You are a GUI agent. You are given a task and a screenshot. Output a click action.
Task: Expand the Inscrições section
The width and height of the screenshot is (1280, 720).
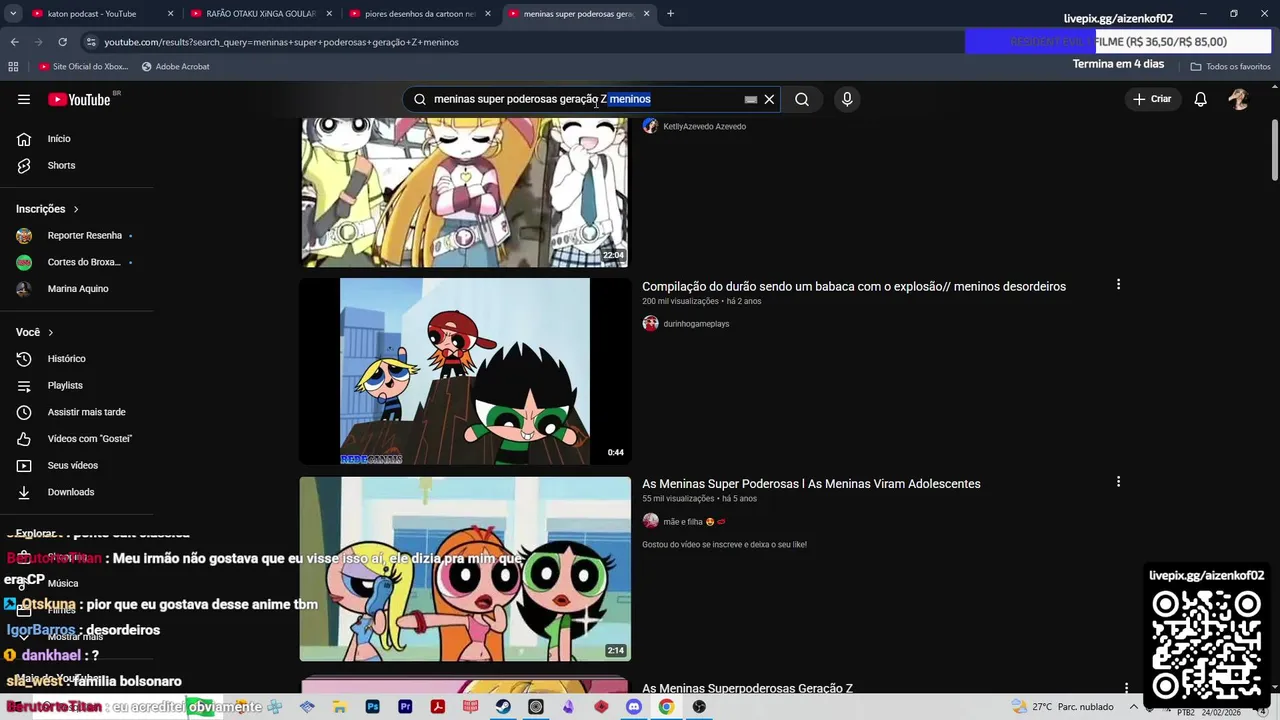[x=47, y=209]
